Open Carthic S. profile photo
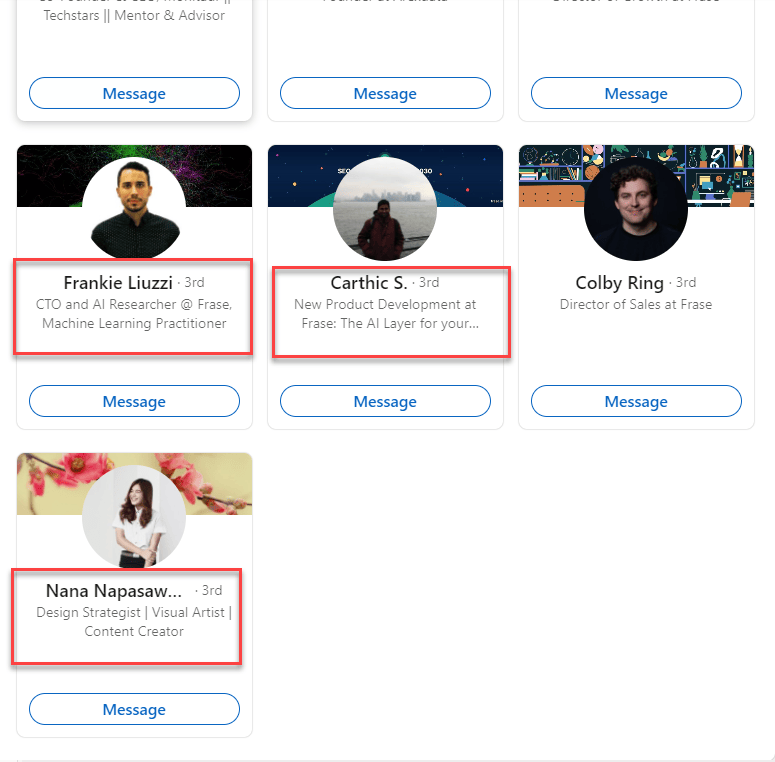The width and height of the screenshot is (775, 762). (x=385, y=209)
